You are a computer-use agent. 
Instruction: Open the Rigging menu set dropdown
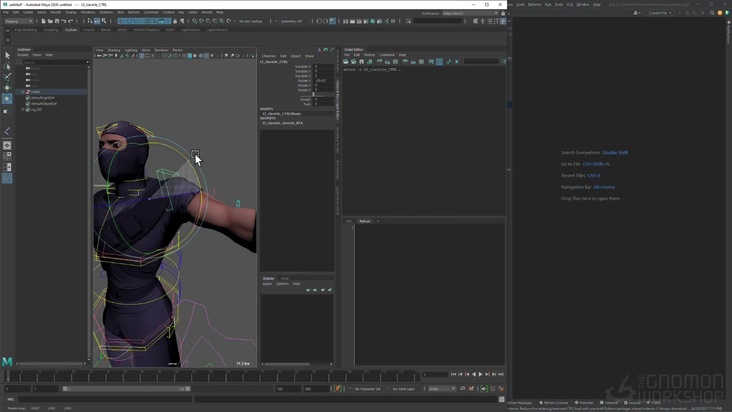(x=18, y=21)
